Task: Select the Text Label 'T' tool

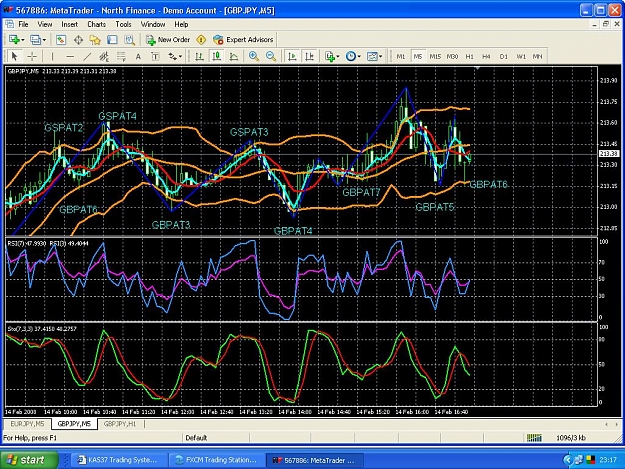Action: [x=155, y=57]
